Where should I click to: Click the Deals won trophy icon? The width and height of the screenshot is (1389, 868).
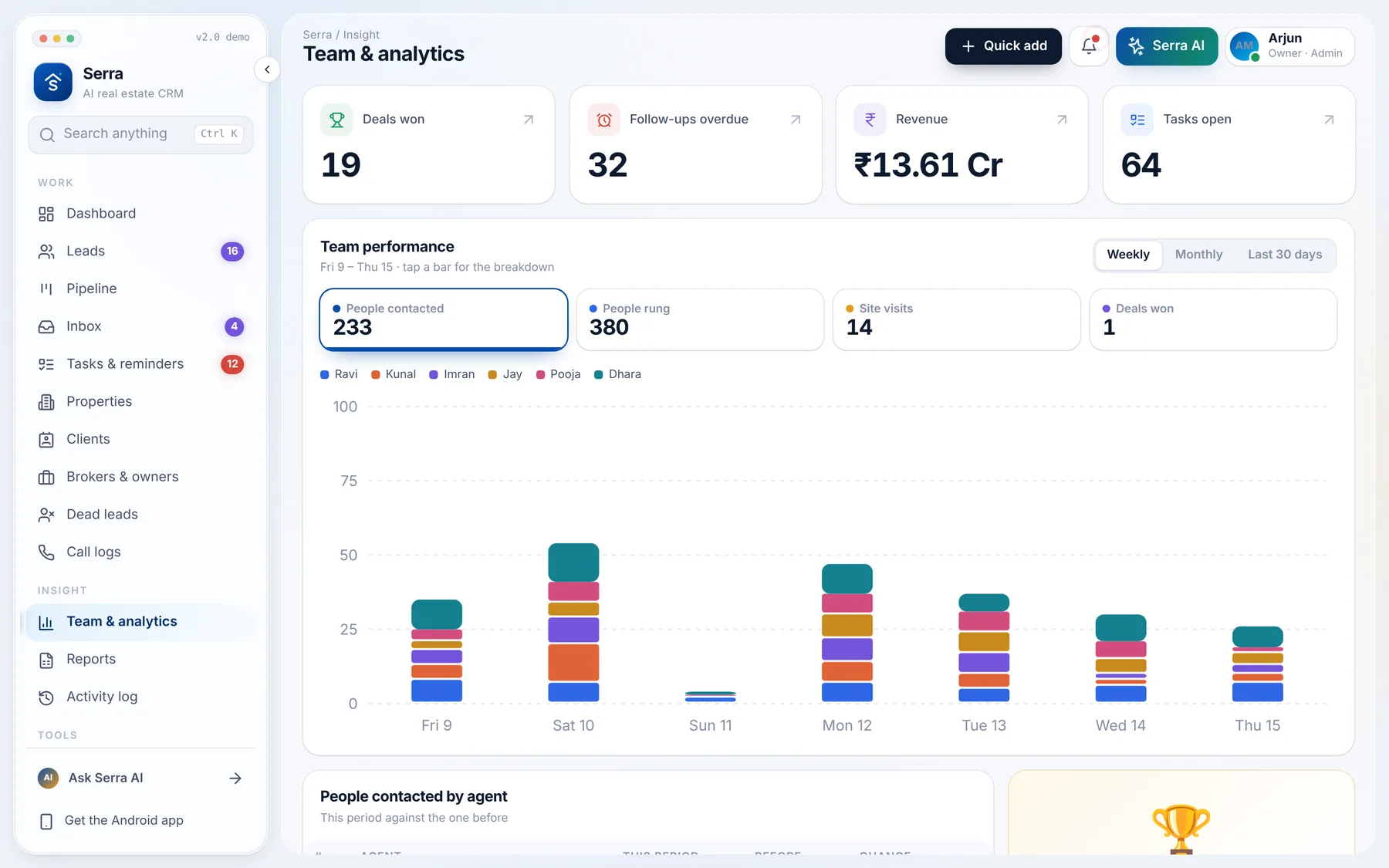337,120
